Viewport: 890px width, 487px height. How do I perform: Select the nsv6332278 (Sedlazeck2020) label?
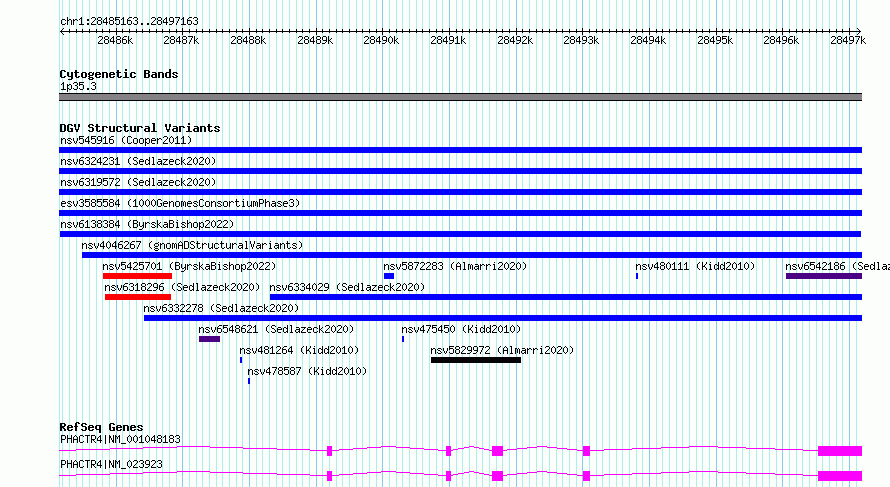(221, 308)
